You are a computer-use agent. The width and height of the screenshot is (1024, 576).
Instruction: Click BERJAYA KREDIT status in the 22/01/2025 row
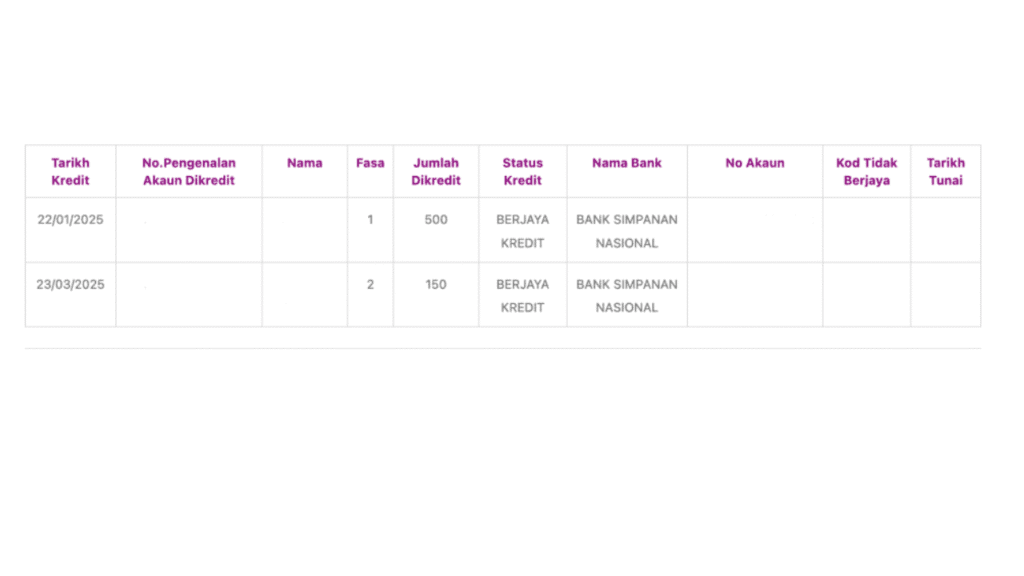pos(522,231)
